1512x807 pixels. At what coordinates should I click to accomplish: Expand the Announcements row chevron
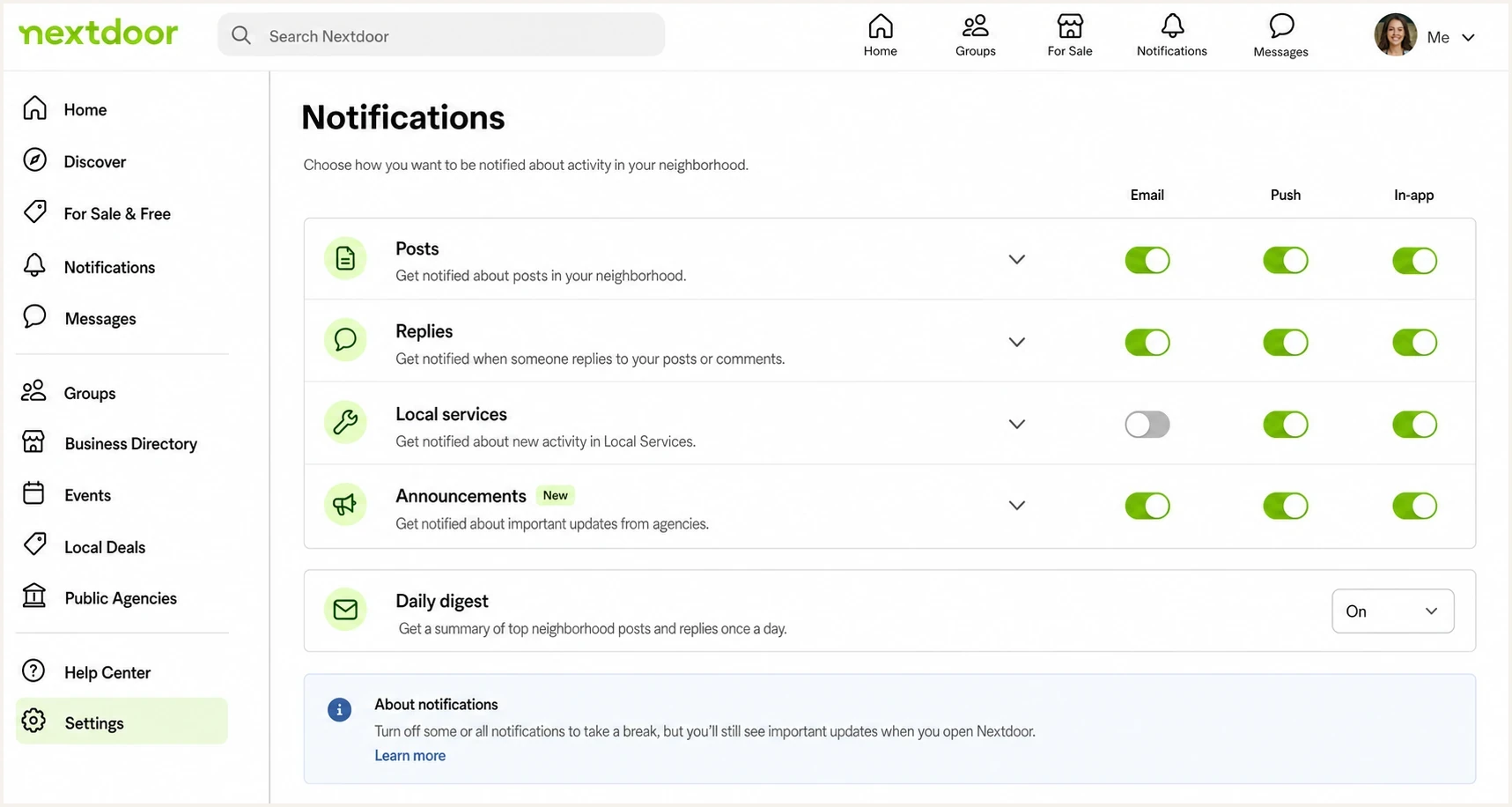point(1016,506)
